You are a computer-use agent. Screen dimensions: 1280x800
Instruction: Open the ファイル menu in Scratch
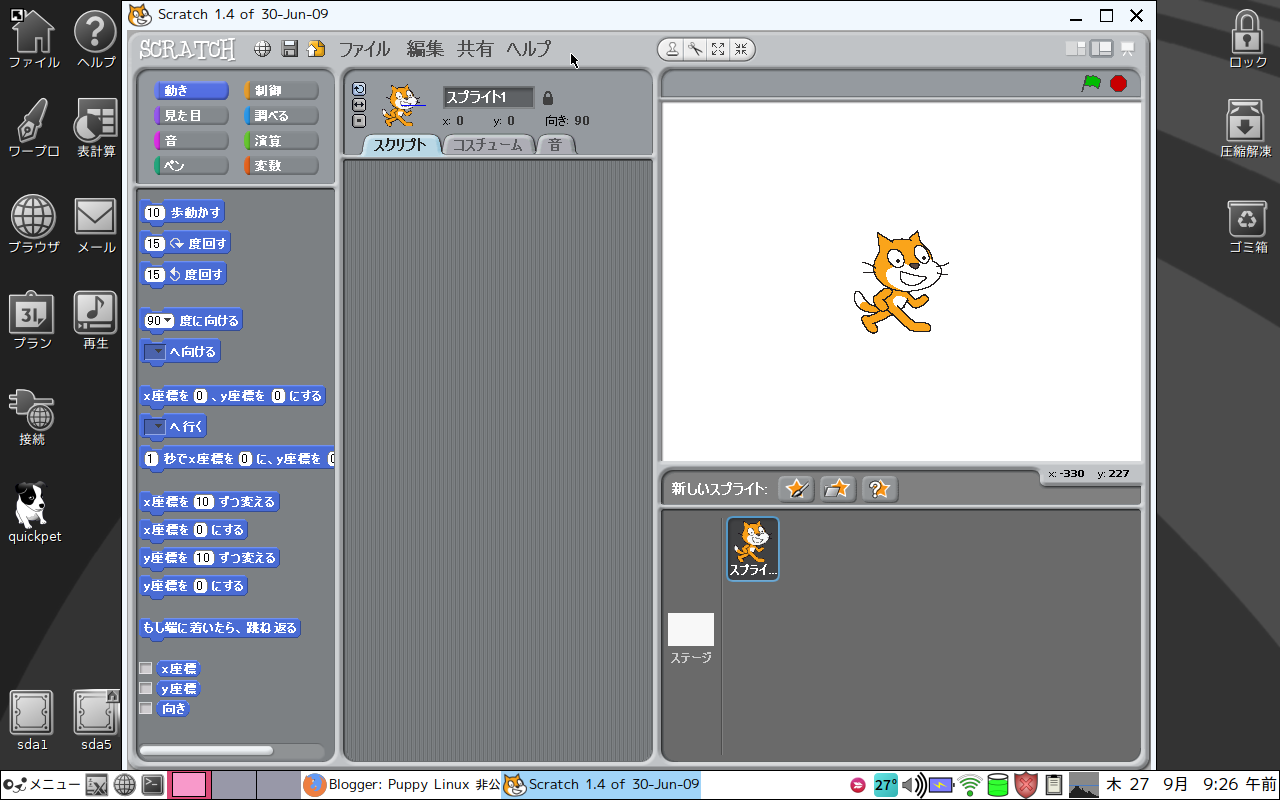coord(364,49)
